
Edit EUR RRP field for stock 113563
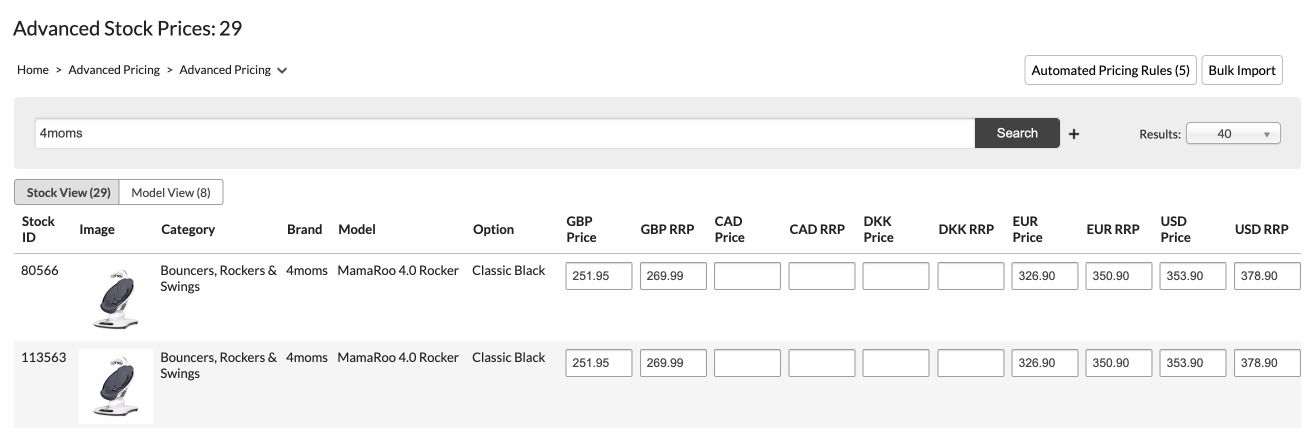coord(1119,363)
